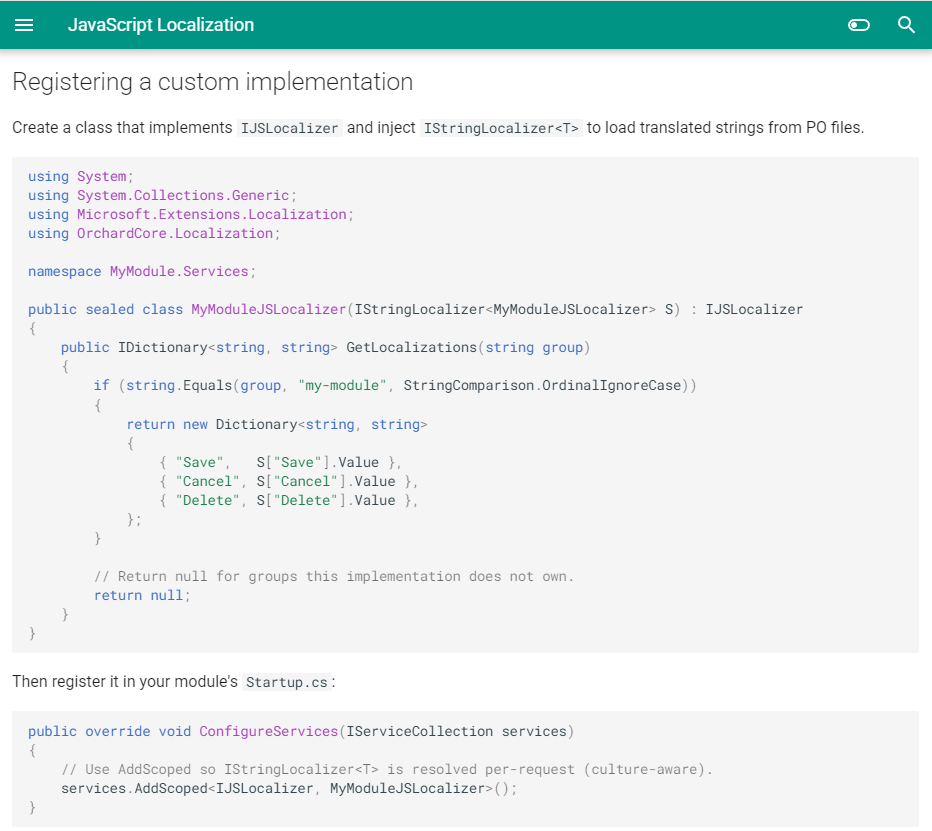The image size is (932, 831).
Task: Click StringComparison.OrdinalIgnoreCase in the code
Action: coord(542,386)
